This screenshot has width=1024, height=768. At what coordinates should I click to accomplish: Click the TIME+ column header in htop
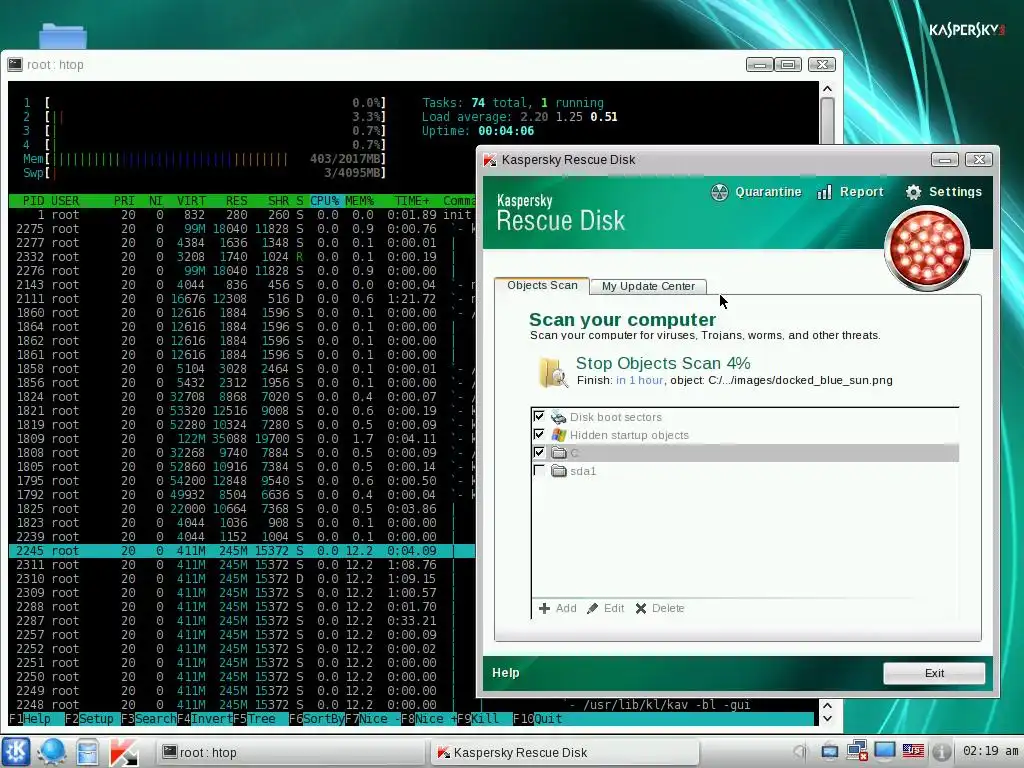click(x=412, y=200)
